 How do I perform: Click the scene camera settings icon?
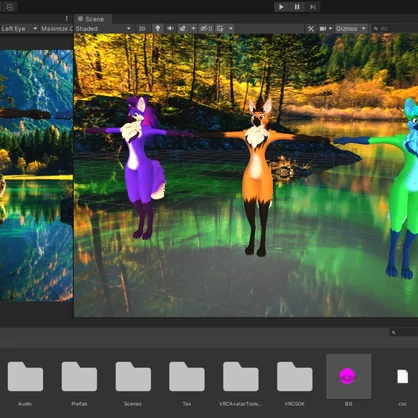pos(323,29)
